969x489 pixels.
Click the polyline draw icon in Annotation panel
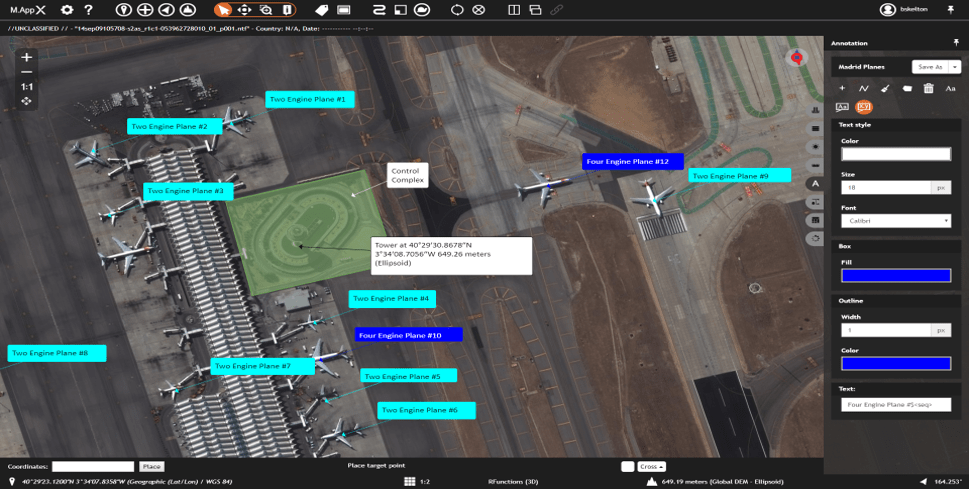864,88
